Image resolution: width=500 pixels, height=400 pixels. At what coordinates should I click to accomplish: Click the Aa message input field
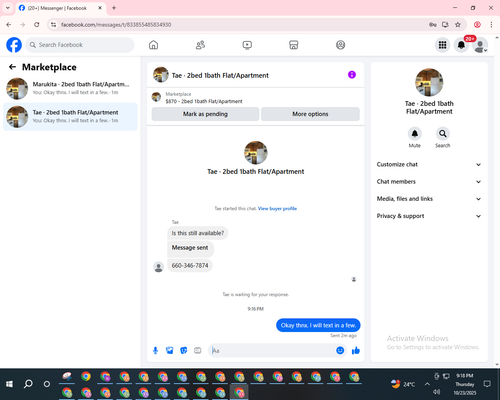tap(272, 350)
